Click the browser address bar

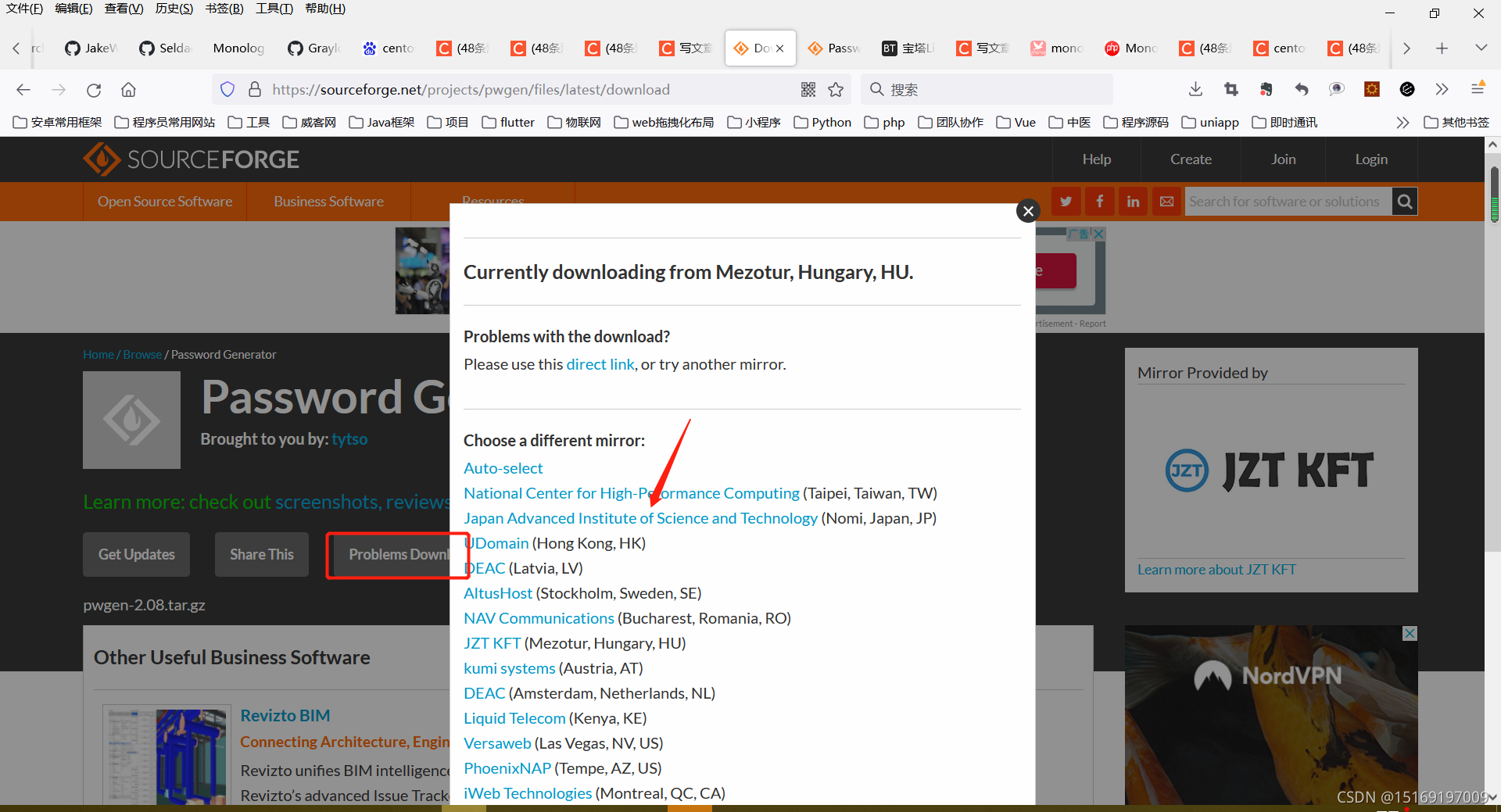[x=532, y=90]
